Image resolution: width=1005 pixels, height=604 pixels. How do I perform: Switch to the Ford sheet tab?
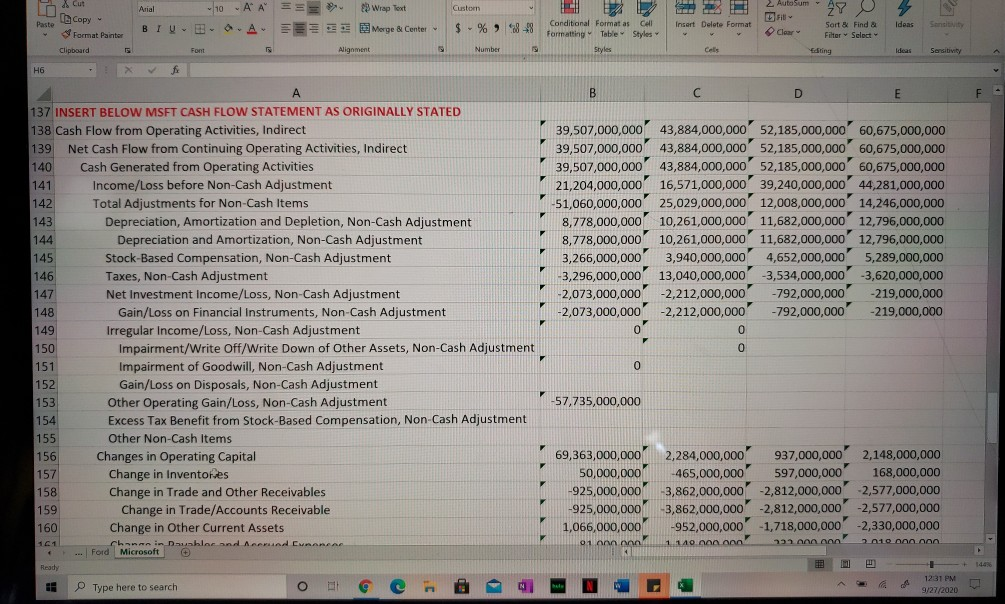pyautogui.click(x=98, y=551)
